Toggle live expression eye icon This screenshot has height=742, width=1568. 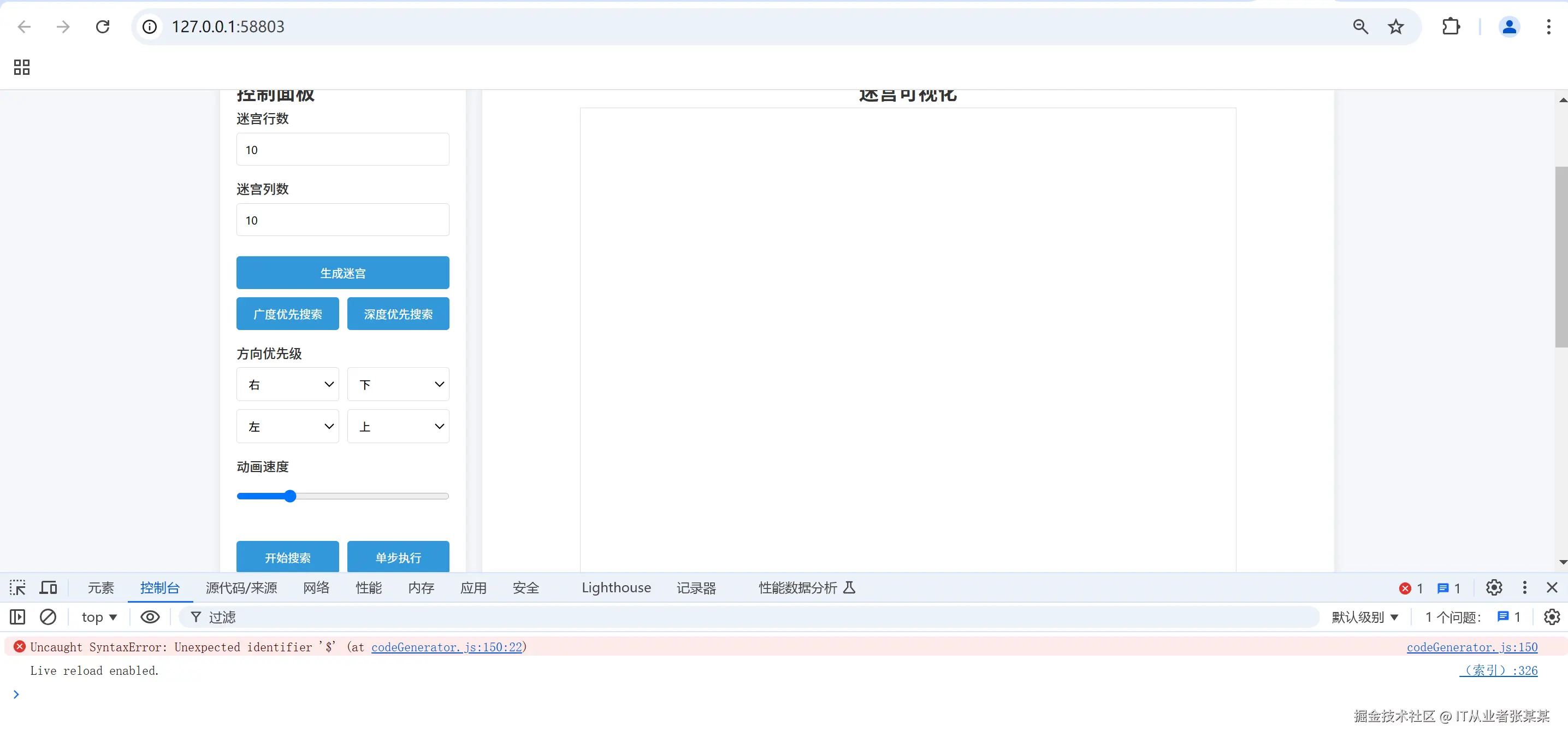coord(150,617)
